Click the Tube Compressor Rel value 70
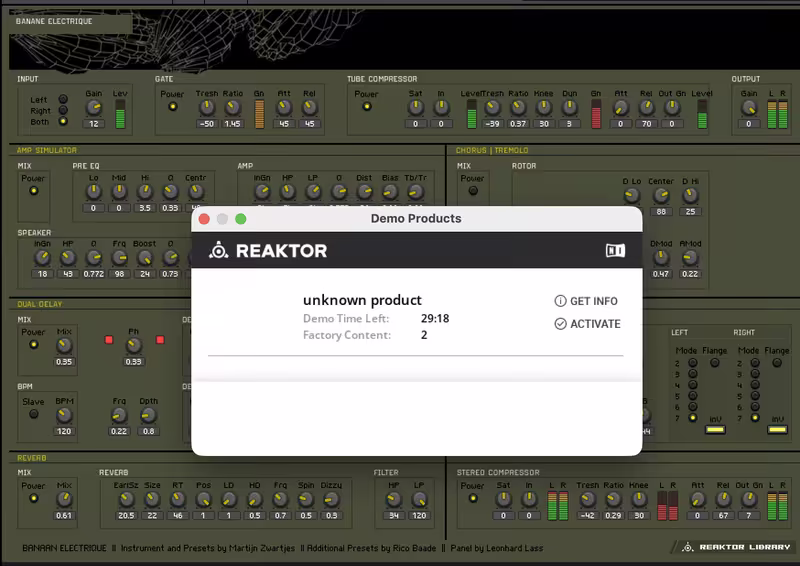 pyautogui.click(x=646, y=124)
